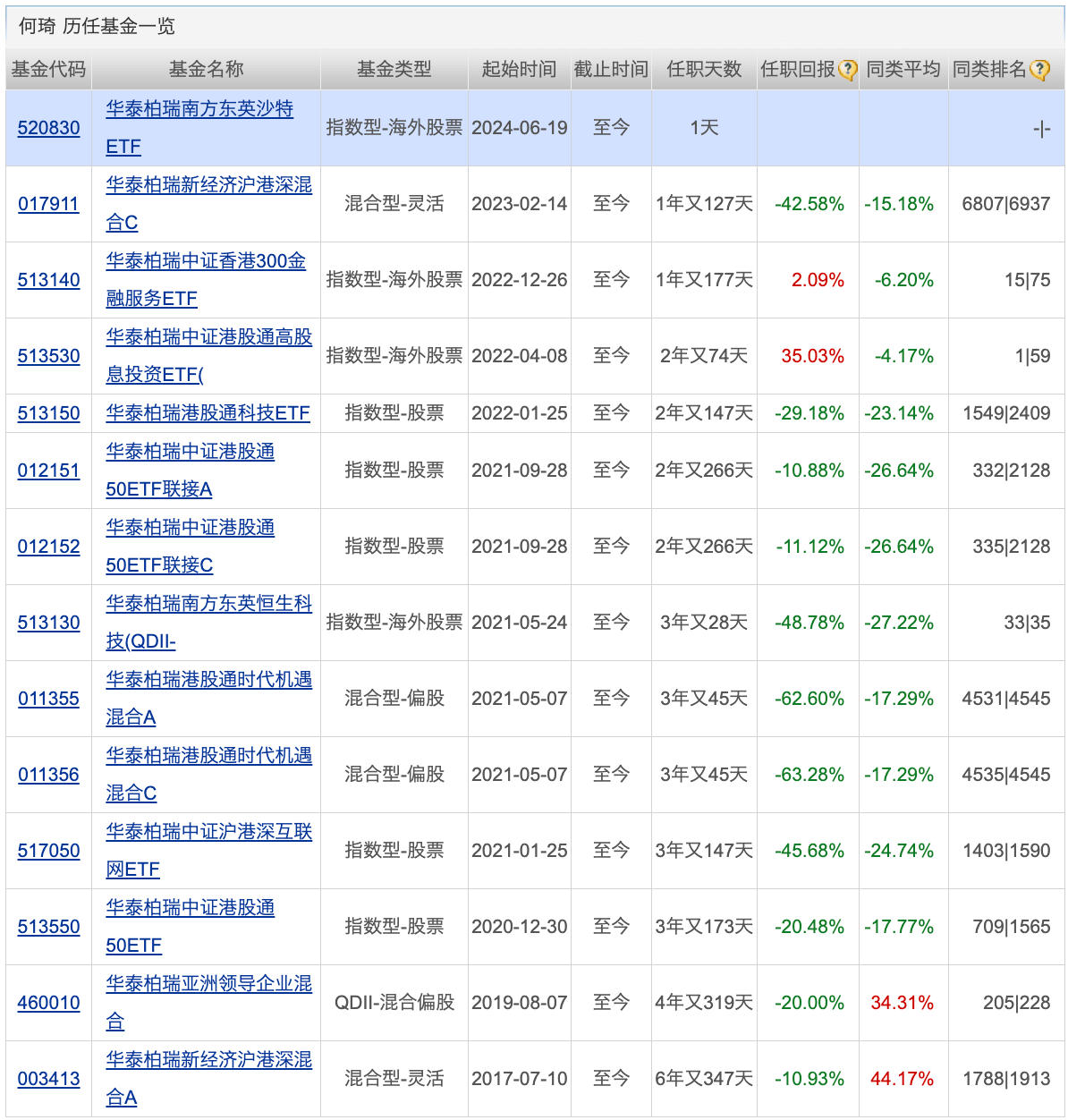Select the start date 2019-08-07

pos(520,1003)
